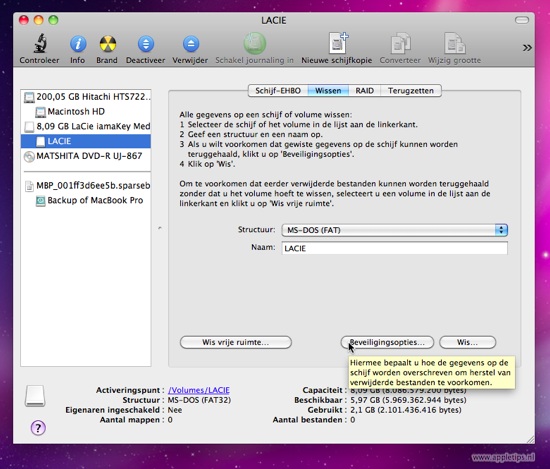Open the purple help question mark
Viewport: 550px width, 469px height.
pyautogui.click(x=38, y=428)
